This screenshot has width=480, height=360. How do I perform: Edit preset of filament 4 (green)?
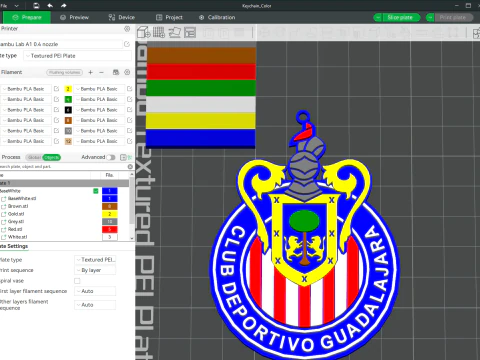[130, 99]
